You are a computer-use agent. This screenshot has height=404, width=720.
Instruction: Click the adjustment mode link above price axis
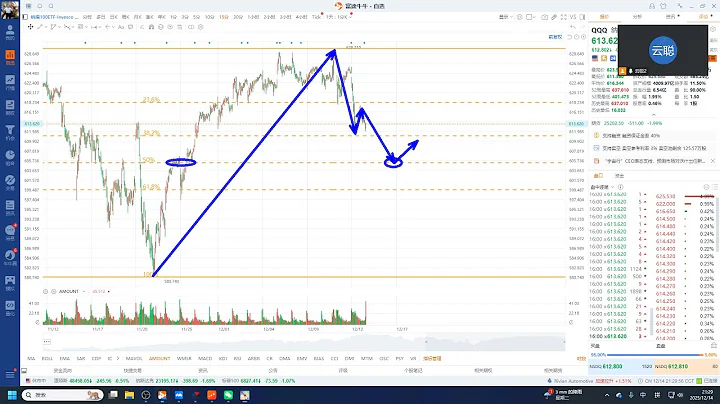(555, 37)
